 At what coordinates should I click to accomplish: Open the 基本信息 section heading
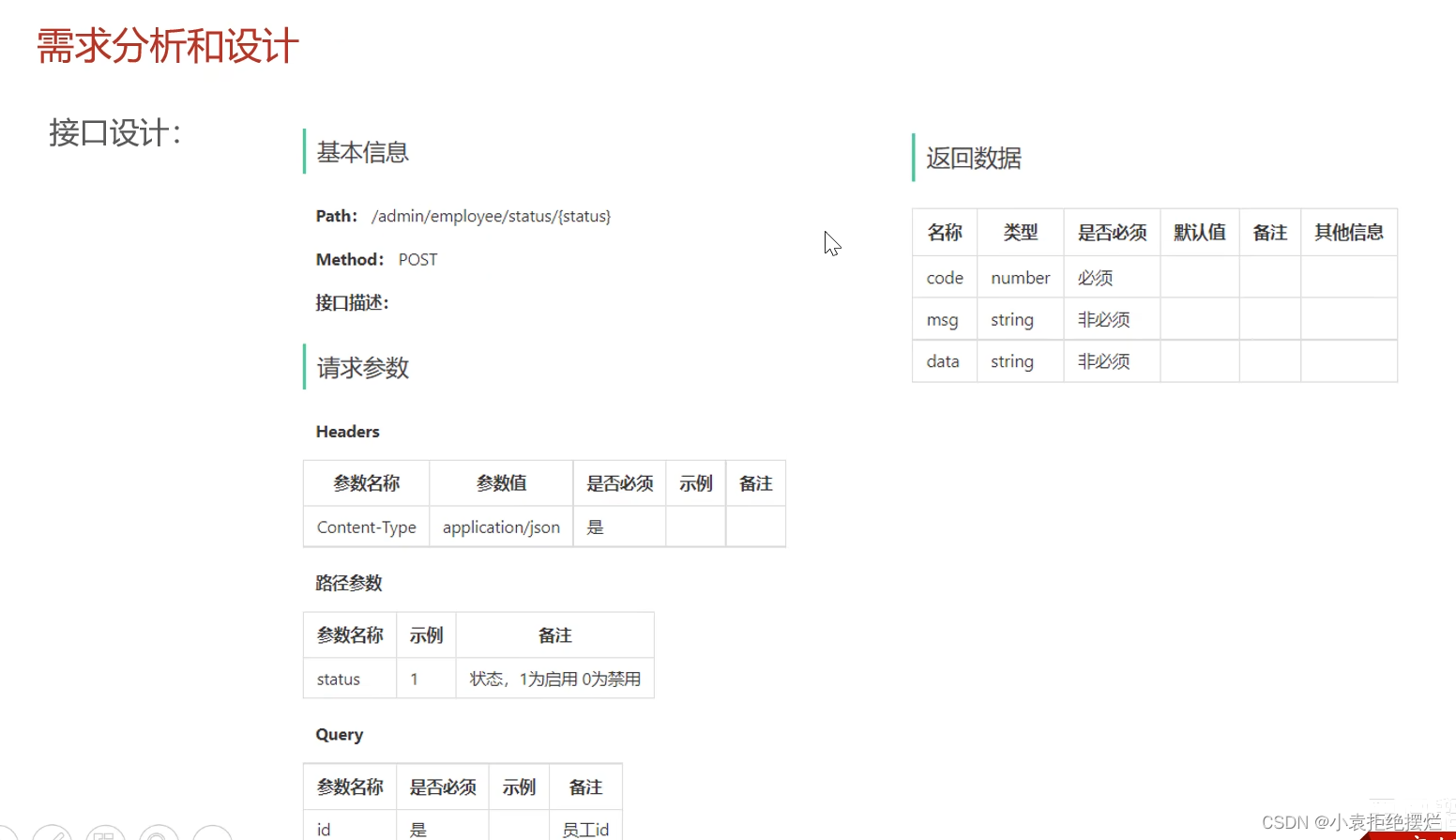coord(362,152)
